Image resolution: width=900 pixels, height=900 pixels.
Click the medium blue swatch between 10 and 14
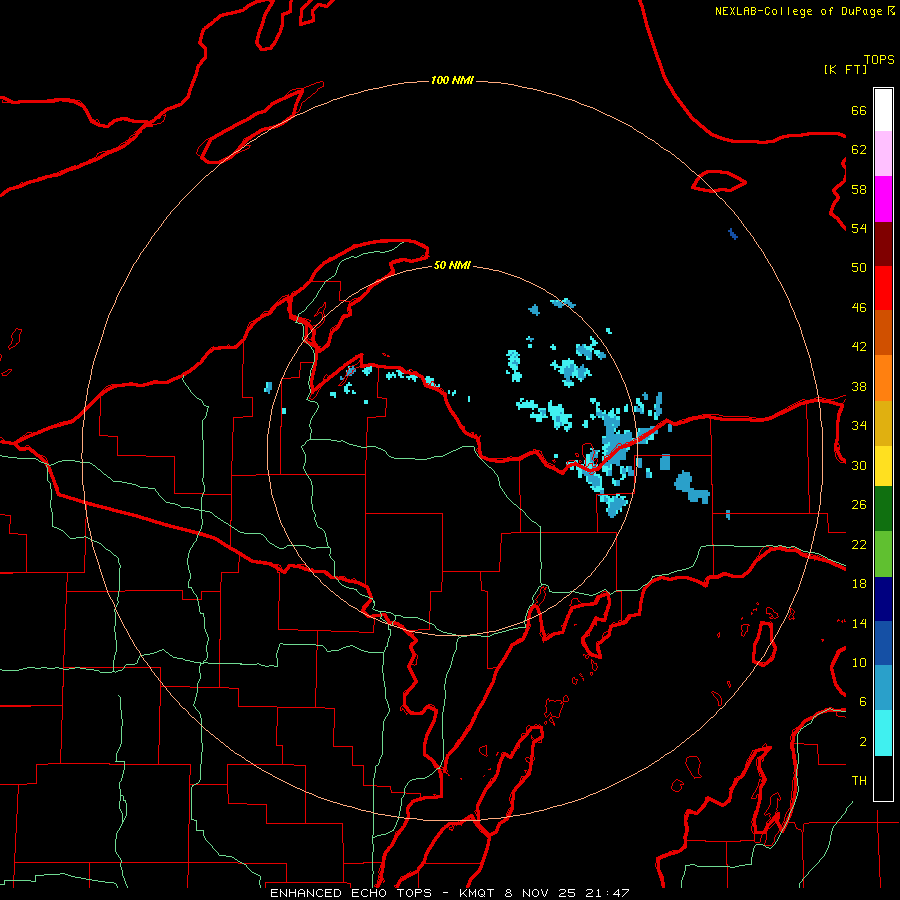click(x=883, y=643)
